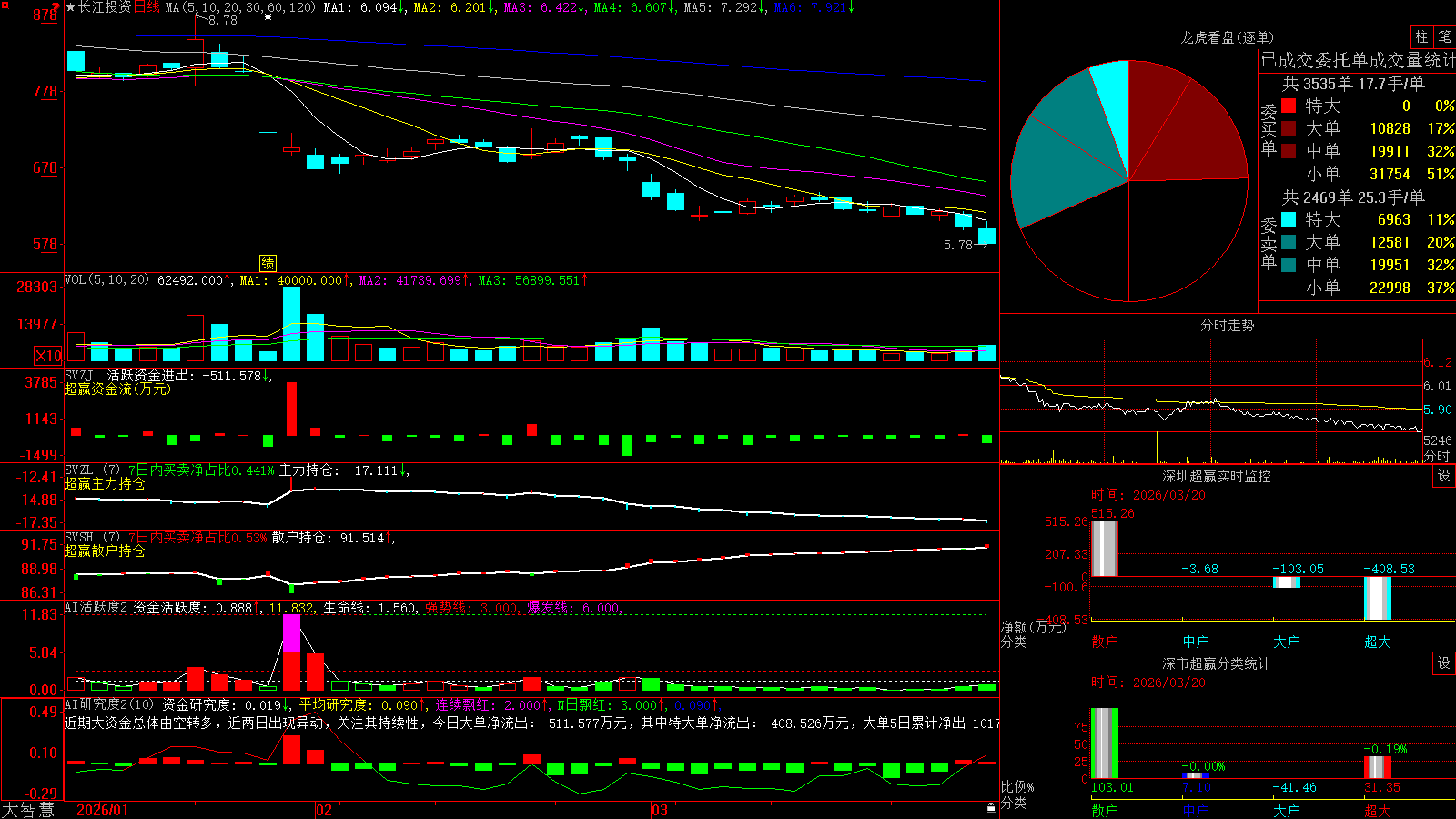The width and height of the screenshot is (1456, 819).
Task: Open VOL(5,10,20) indicator parameters
Action: (106, 280)
